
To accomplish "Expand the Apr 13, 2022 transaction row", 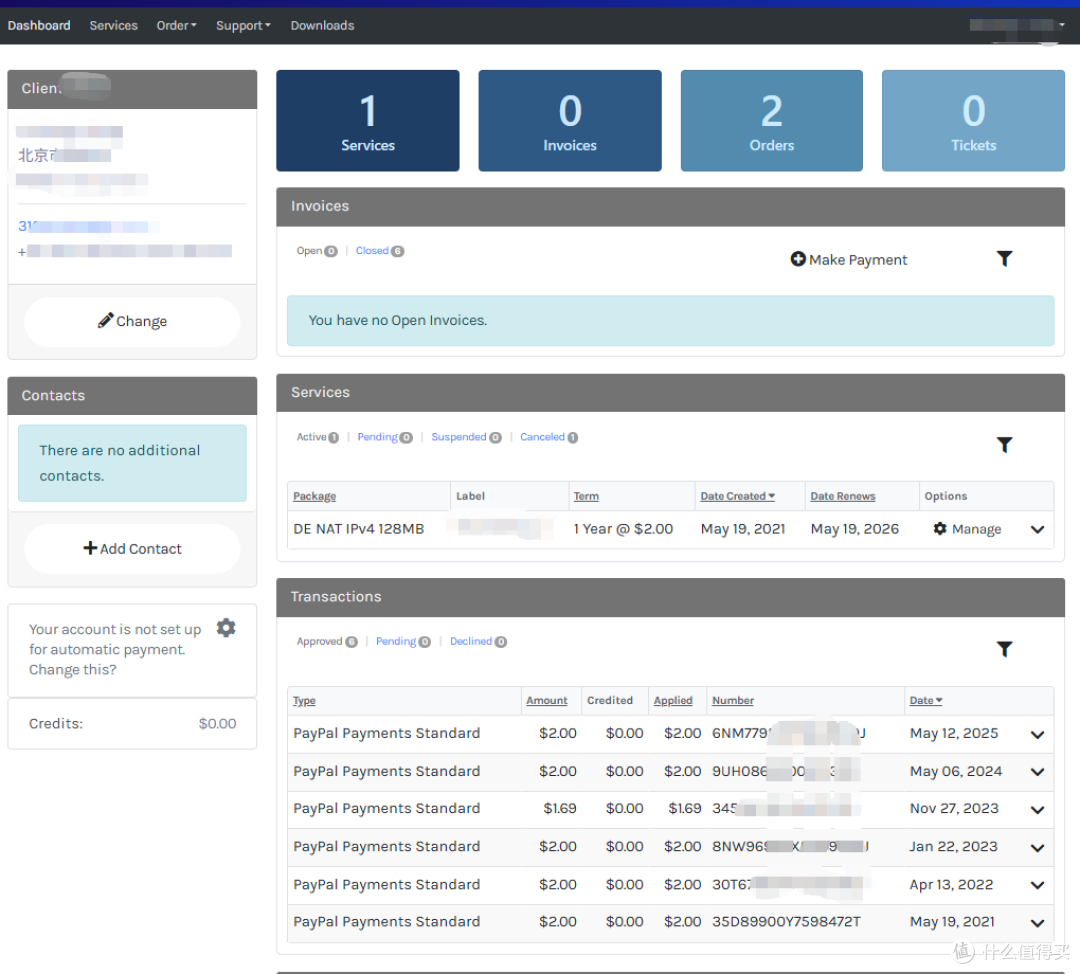I will coord(1037,885).
